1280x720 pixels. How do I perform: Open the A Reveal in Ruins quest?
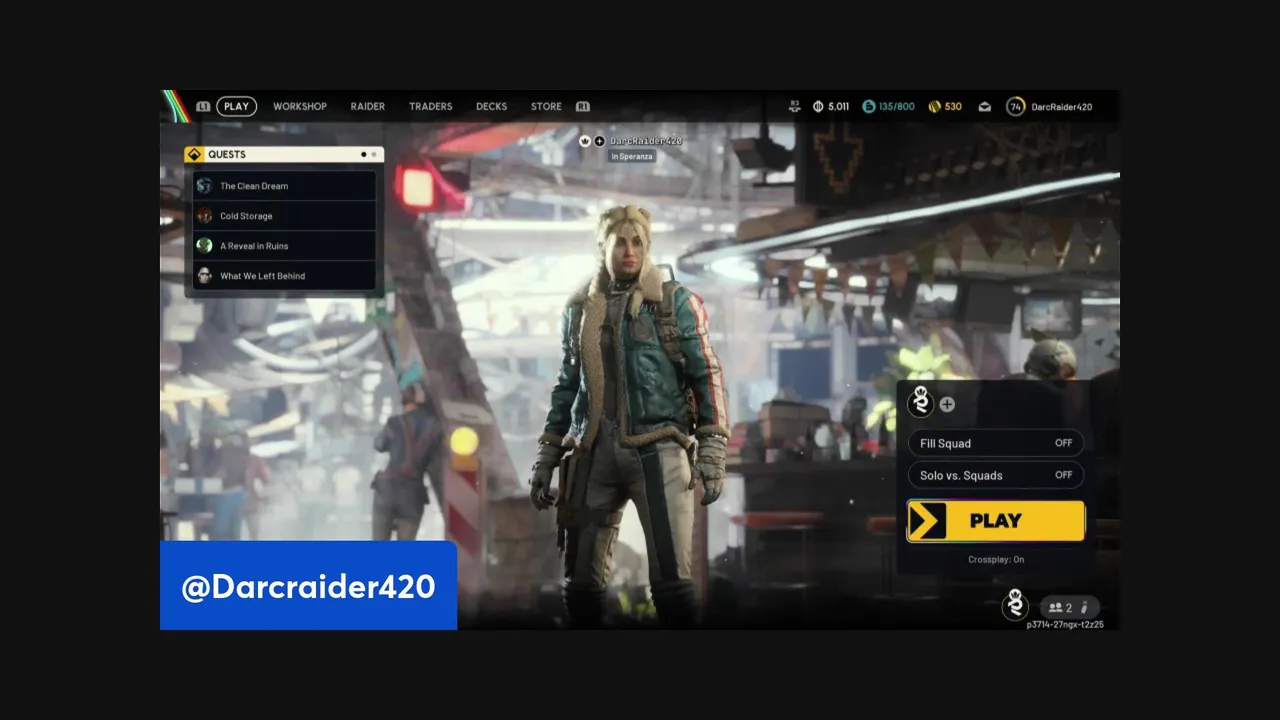[285, 246]
